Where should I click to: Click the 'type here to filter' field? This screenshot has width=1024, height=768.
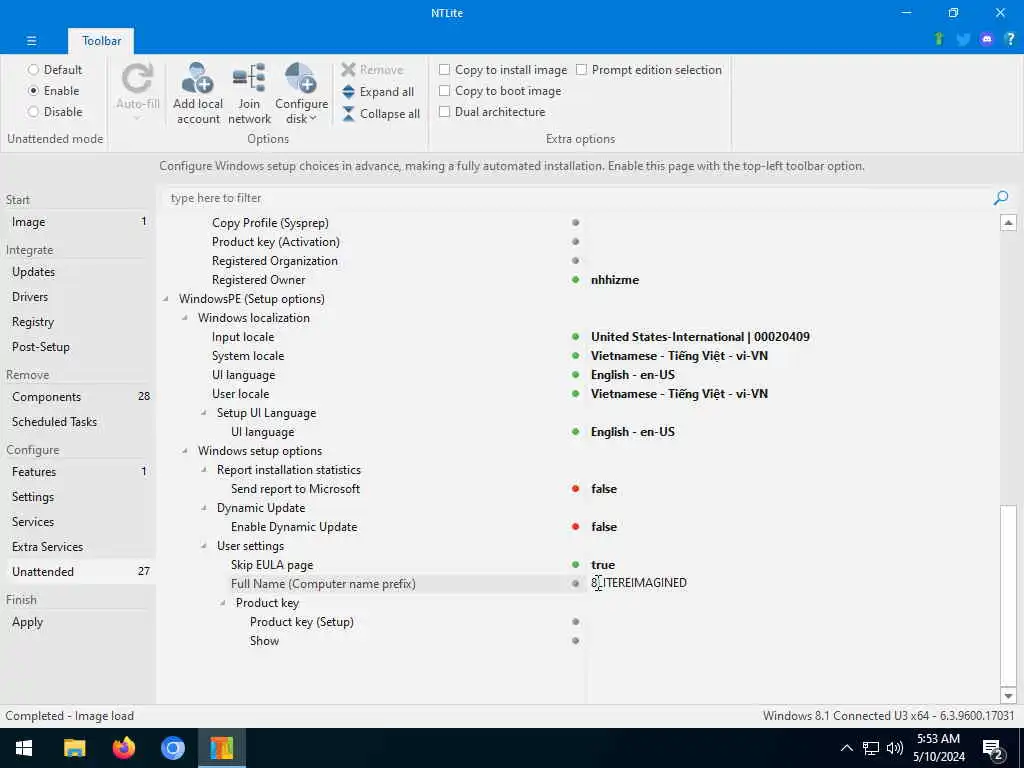(578, 198)
